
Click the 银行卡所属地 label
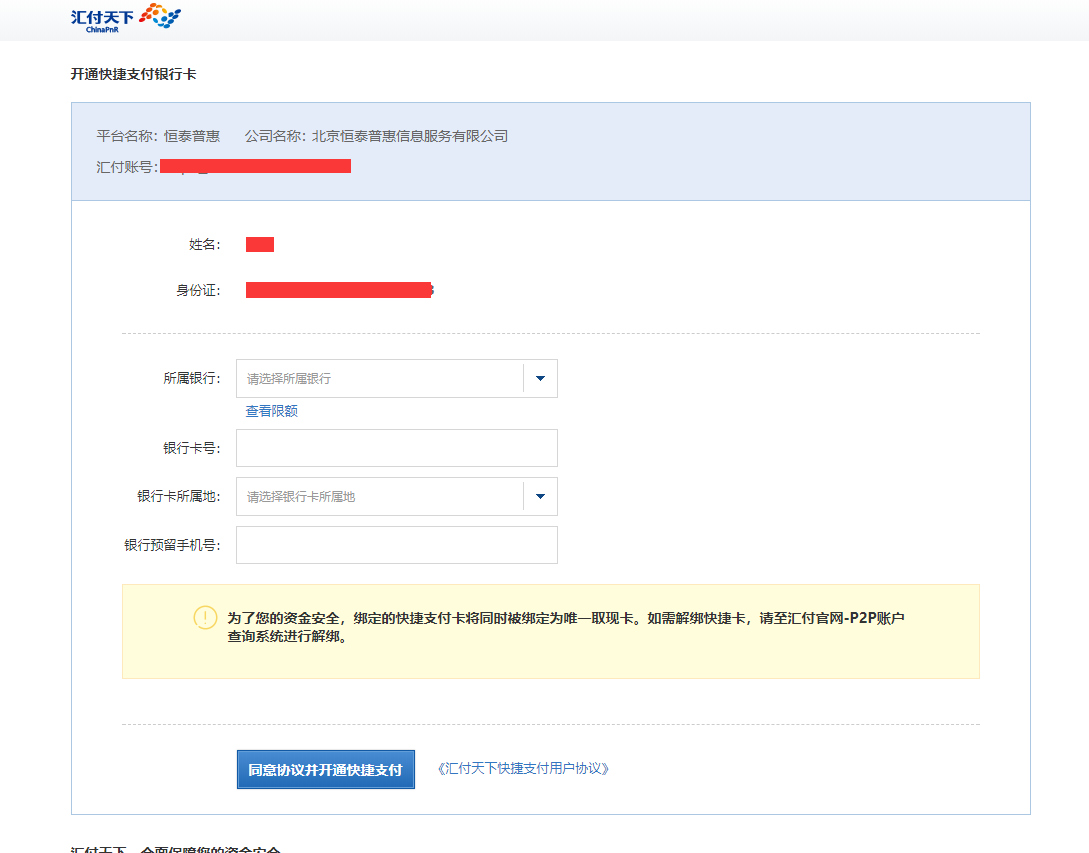pos(178,497)
